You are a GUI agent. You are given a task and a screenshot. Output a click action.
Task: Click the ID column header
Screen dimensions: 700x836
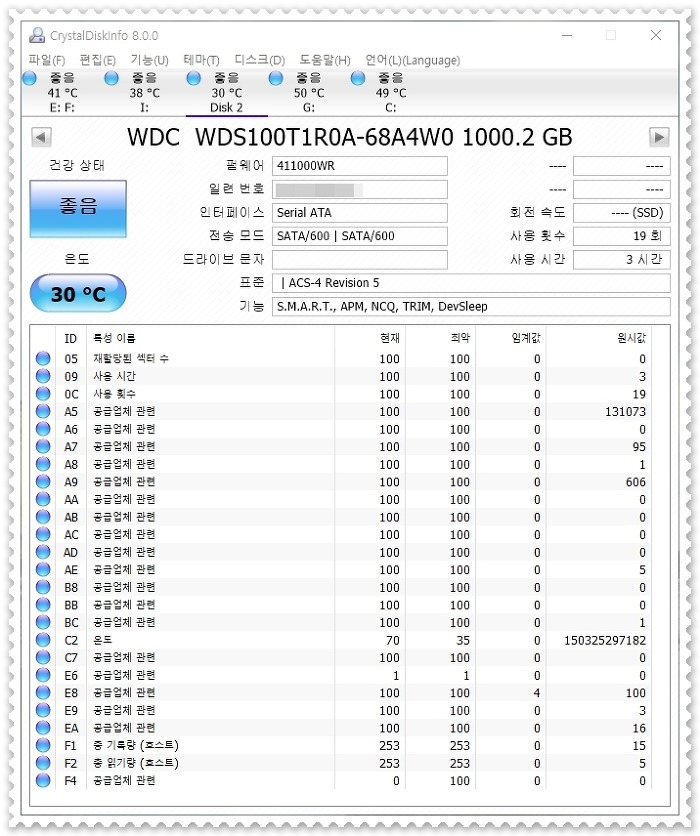click(70, 338)
